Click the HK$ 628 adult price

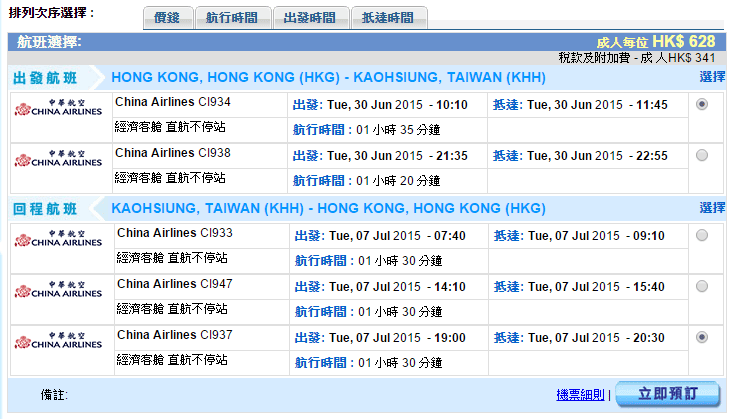(683, 41)
